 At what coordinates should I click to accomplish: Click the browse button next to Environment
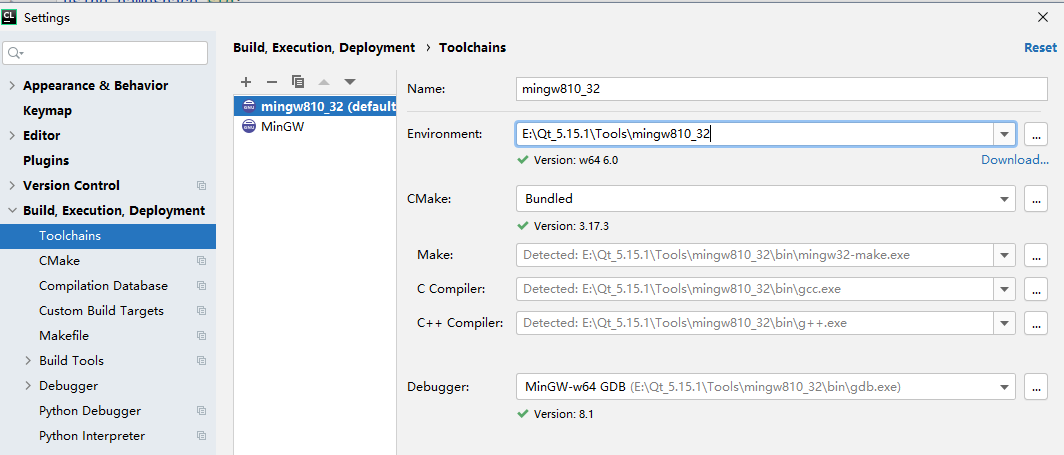pos(1035,134)
